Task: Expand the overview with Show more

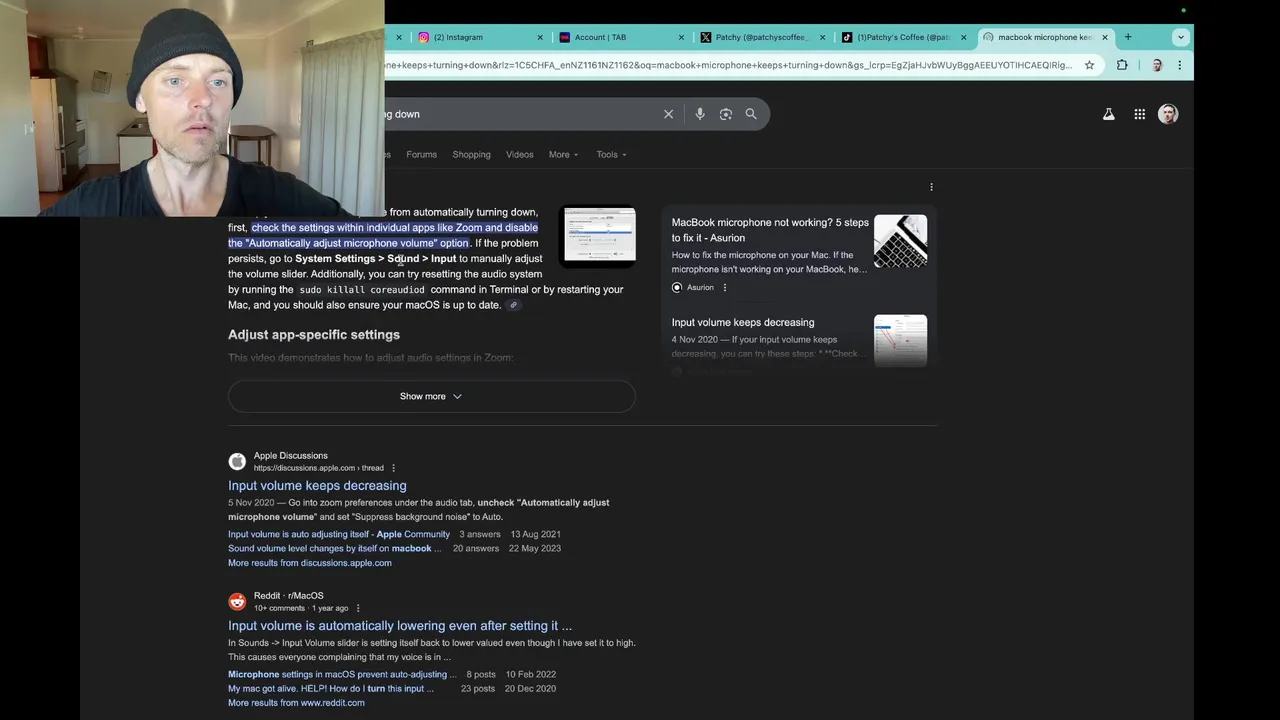Action: point(431,396)
